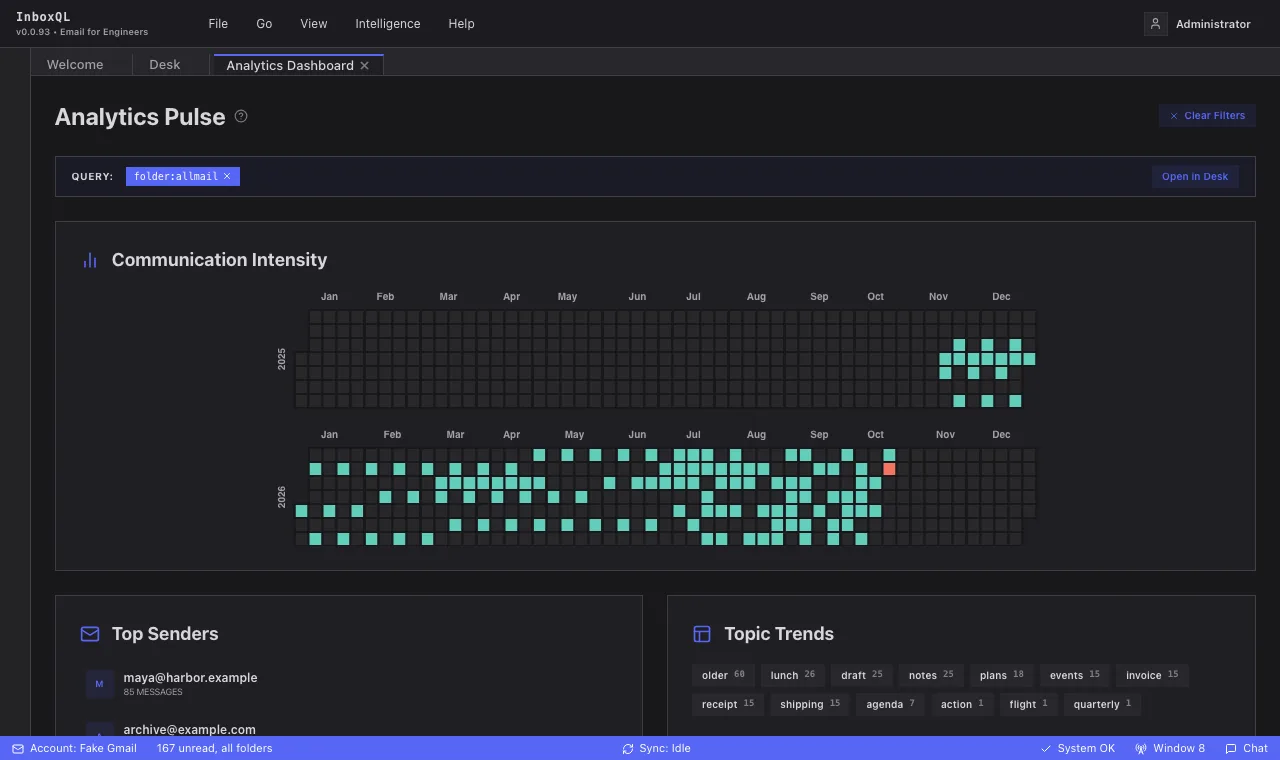Select the 'receipt' topic tag

tap(728, 704)
